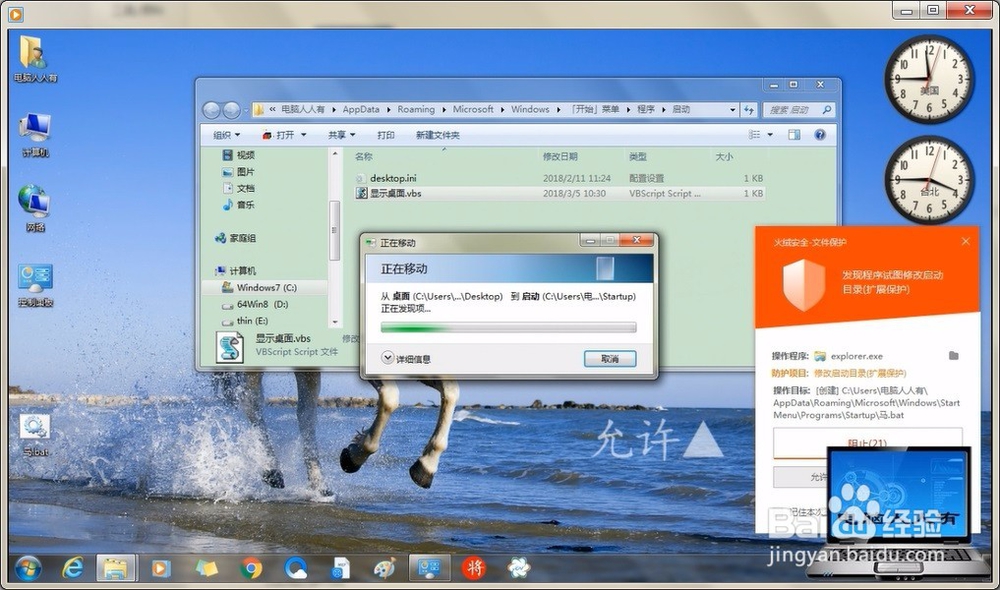Close the 火绒安全 file protection popup

coord(966,241)
